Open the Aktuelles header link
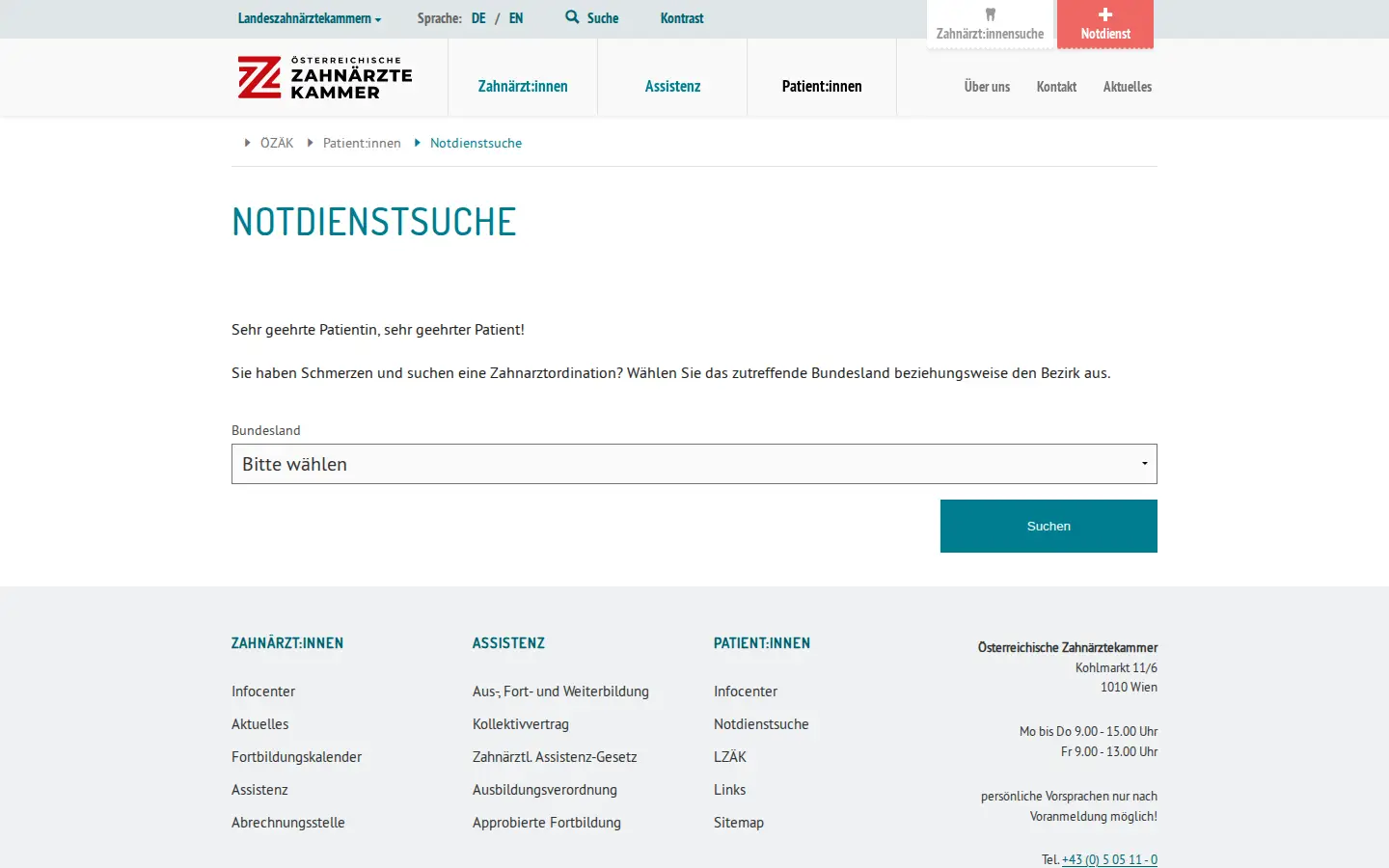The width and height of the screenshot is (1389, 868). [1128, 87]
